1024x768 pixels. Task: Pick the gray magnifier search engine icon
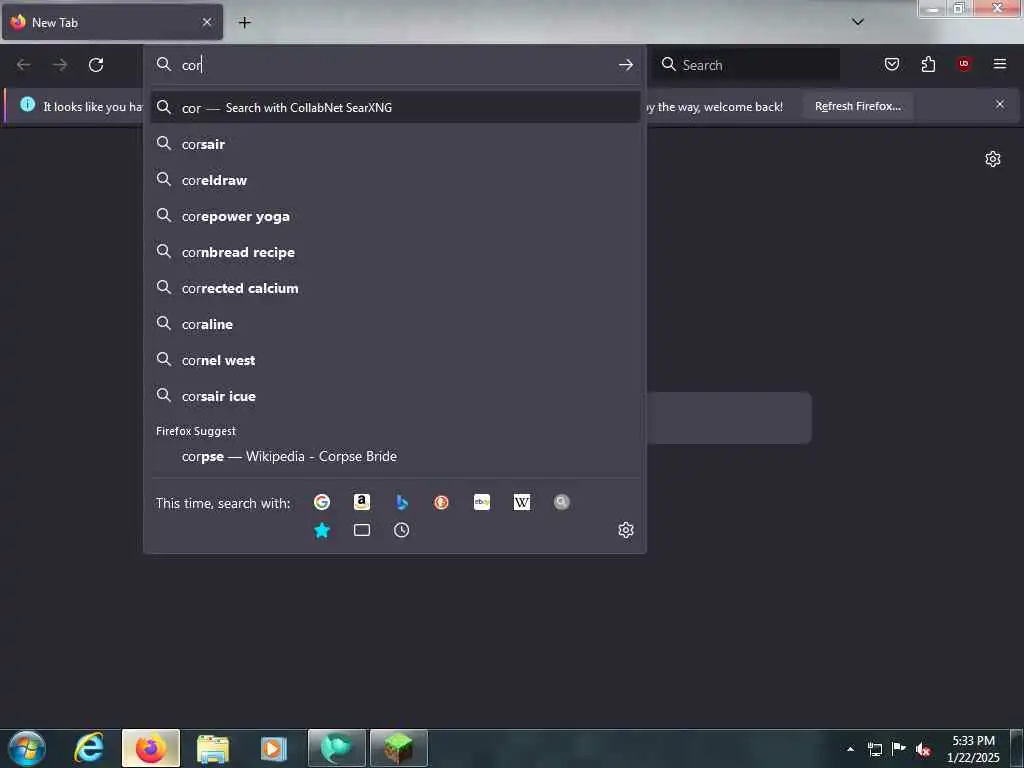coord(562,502)
